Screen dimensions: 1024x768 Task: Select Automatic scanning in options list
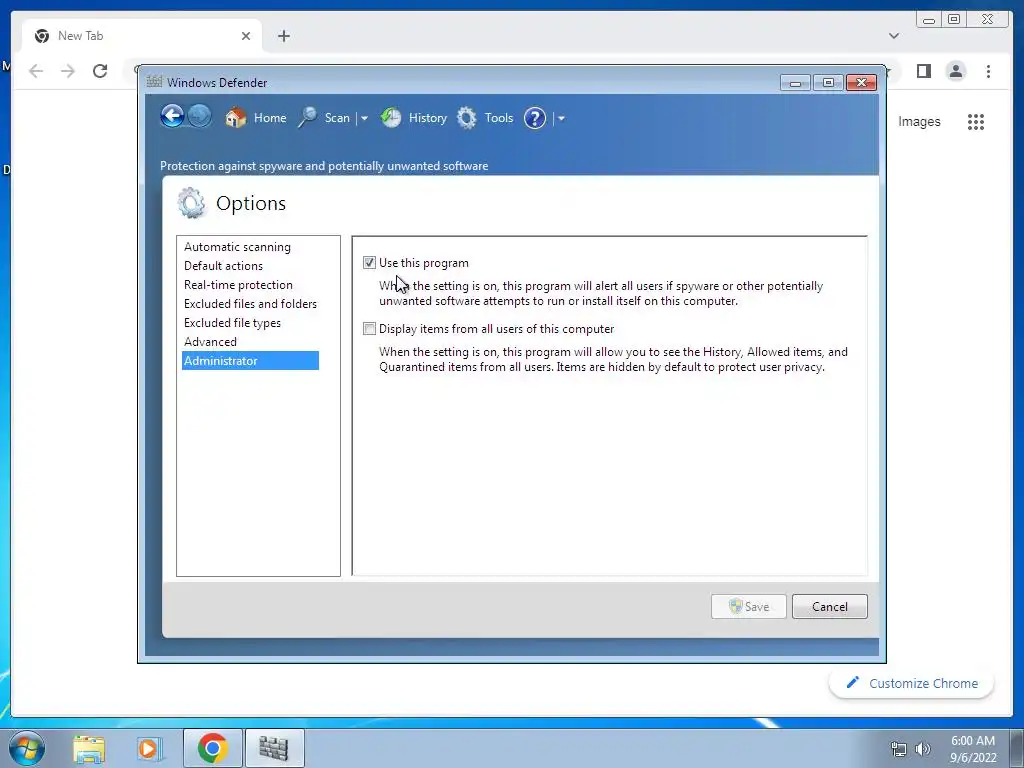[237, 247]
